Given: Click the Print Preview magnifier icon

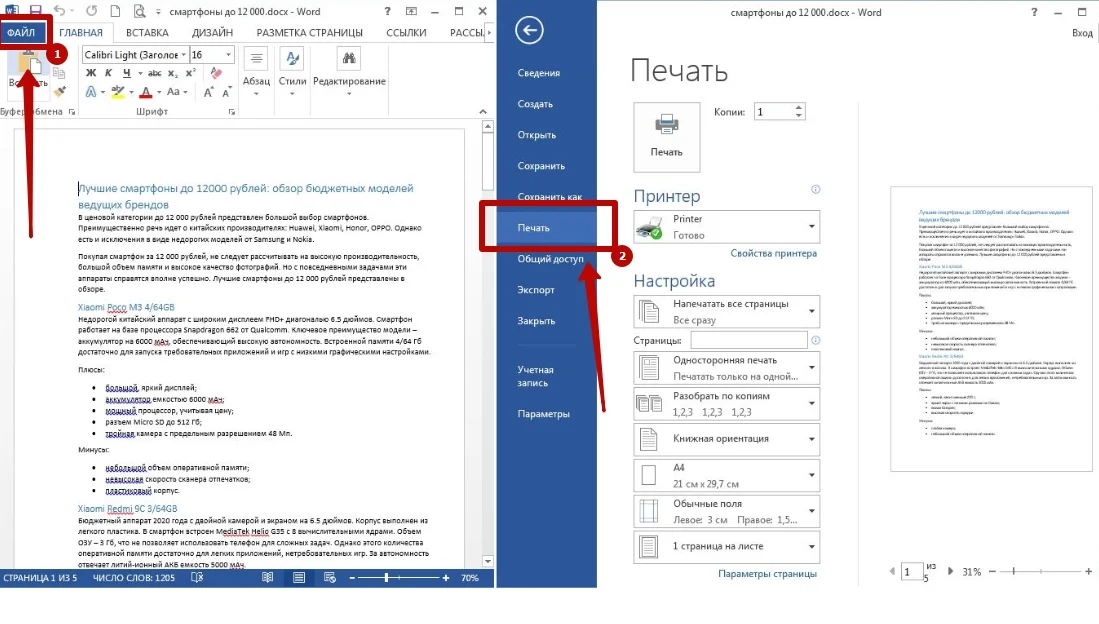Looking at the screenshot, I should click(x=139, y=11).
